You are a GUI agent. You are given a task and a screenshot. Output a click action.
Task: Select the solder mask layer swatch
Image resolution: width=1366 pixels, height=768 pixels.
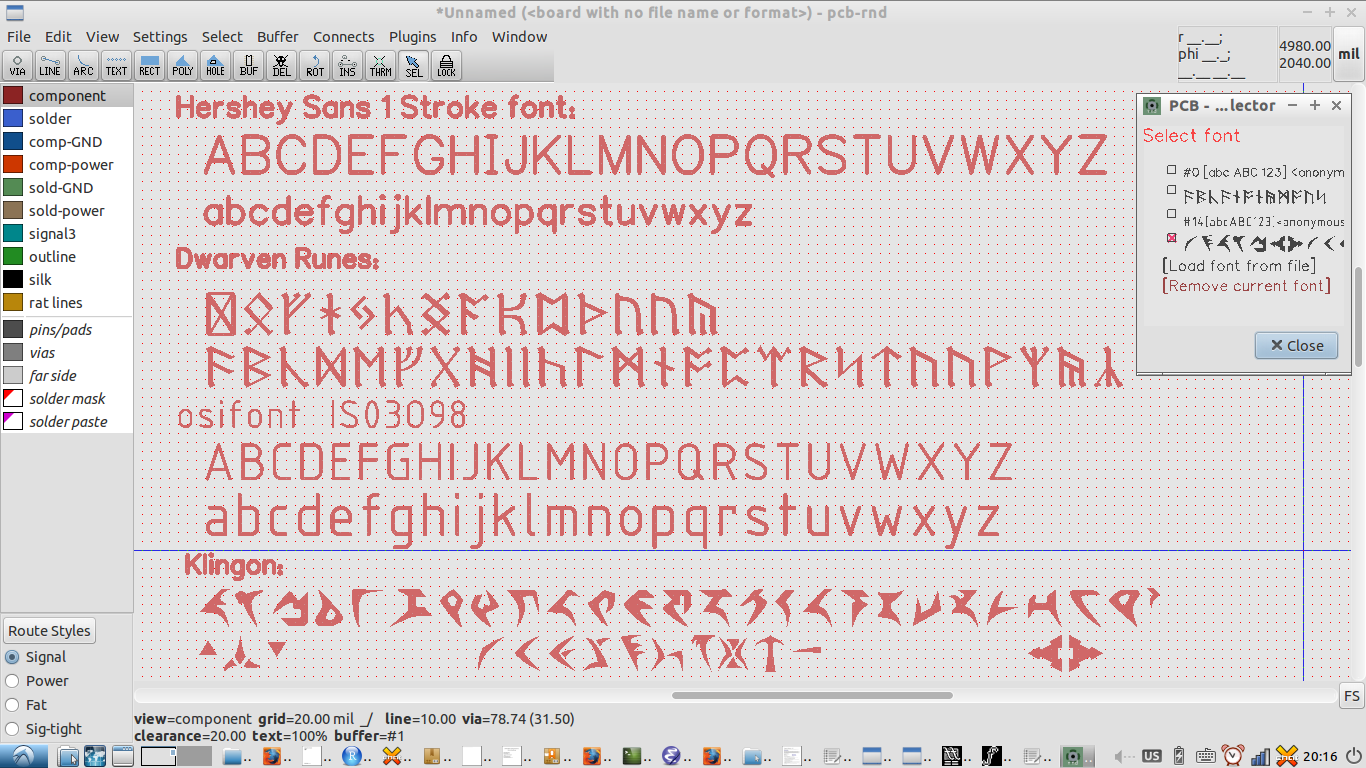pos(12,398)
